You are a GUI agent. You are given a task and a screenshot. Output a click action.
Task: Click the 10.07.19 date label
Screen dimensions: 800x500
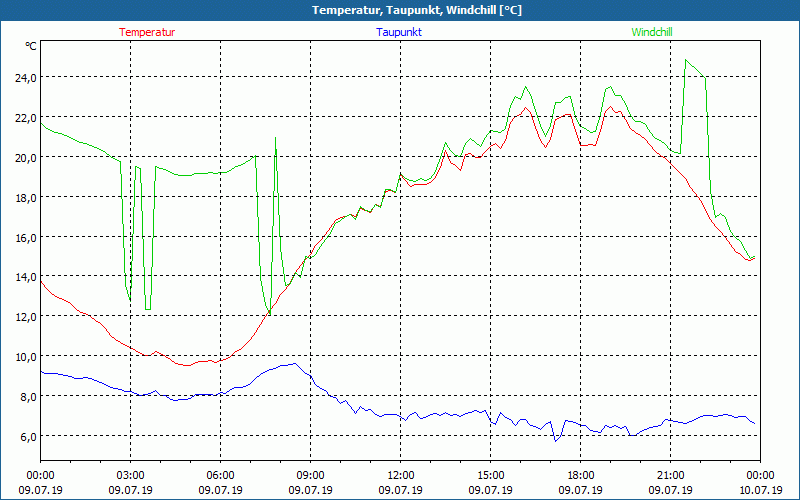click(x=761, y=490)
